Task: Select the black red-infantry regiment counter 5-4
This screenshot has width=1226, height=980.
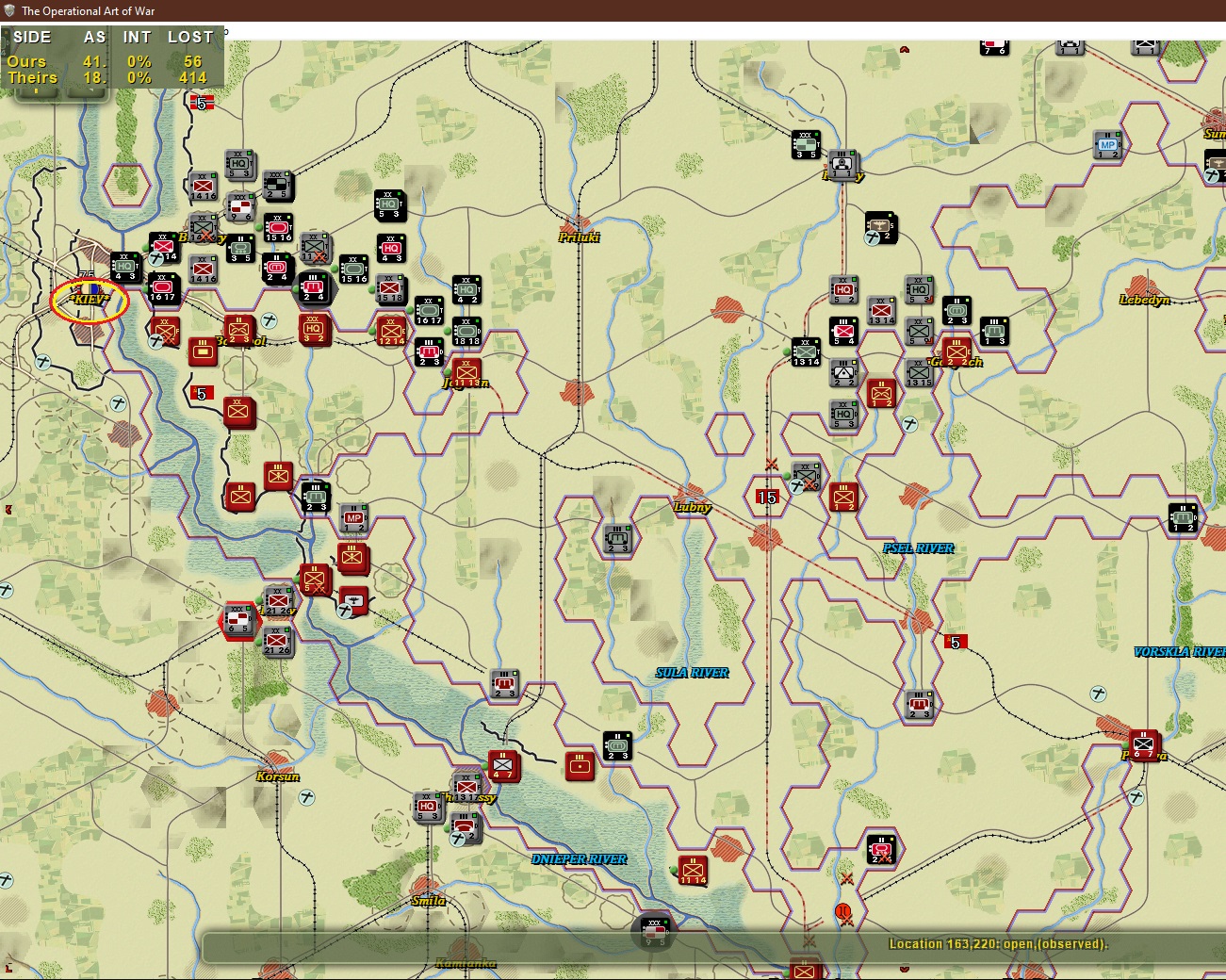Action: [843, 332]
